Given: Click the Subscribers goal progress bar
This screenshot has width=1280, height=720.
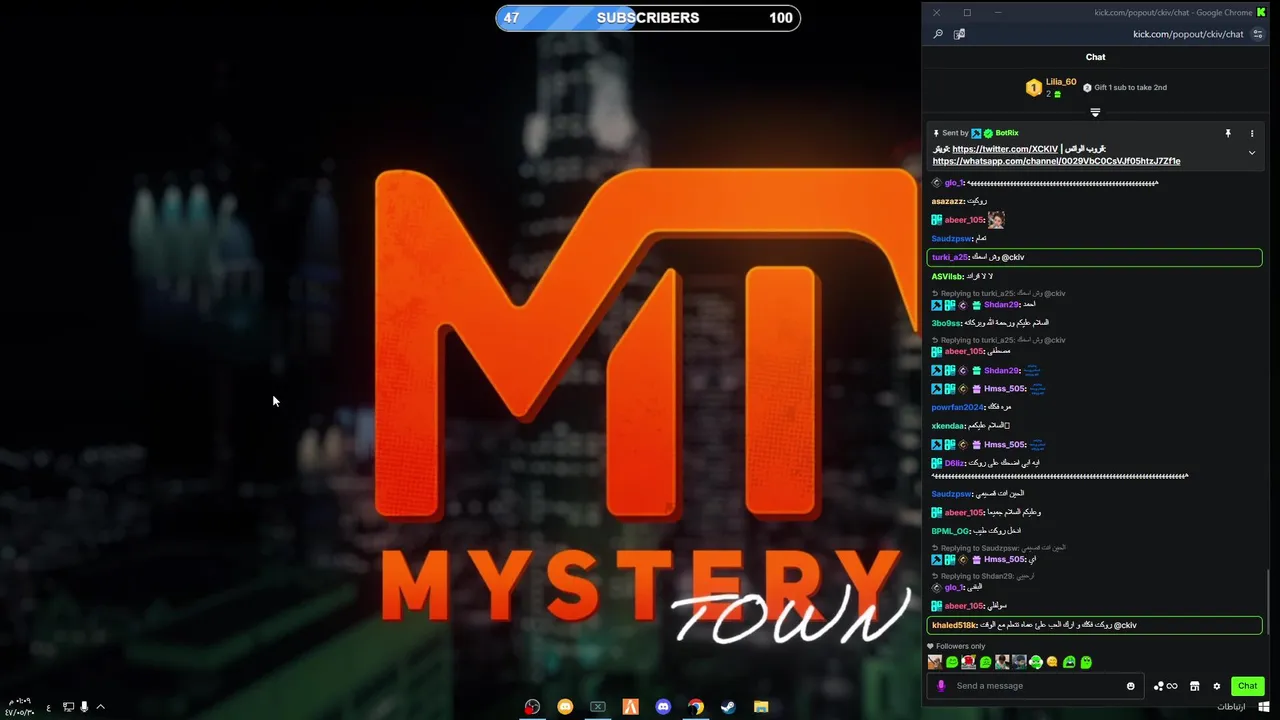Looking at the screenshot, I should click(648, 18).
